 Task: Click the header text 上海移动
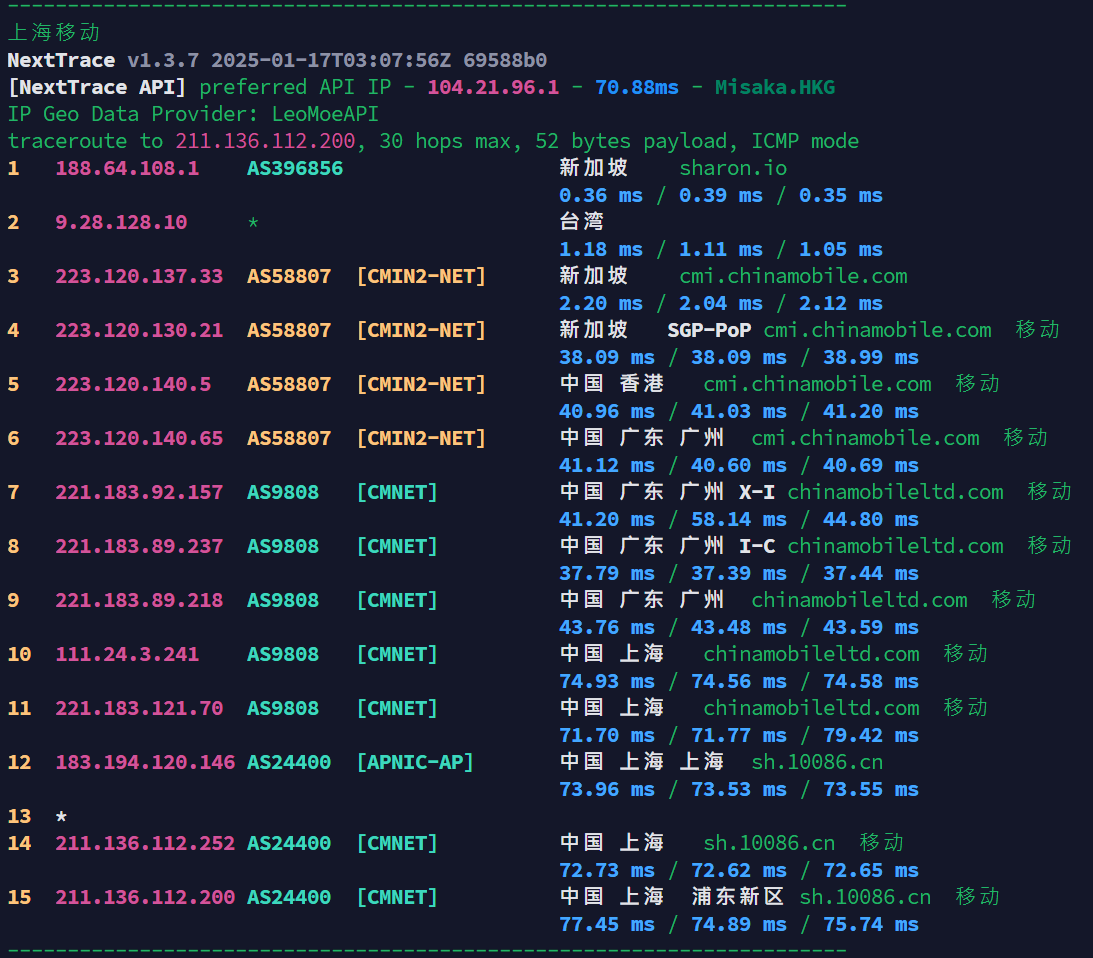pos(54,32)
